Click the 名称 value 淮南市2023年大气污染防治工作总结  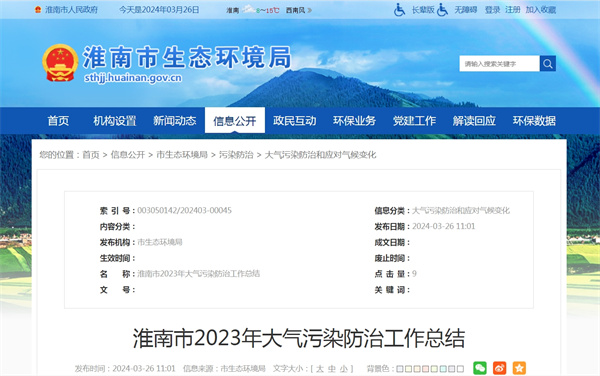coord(199,273)
